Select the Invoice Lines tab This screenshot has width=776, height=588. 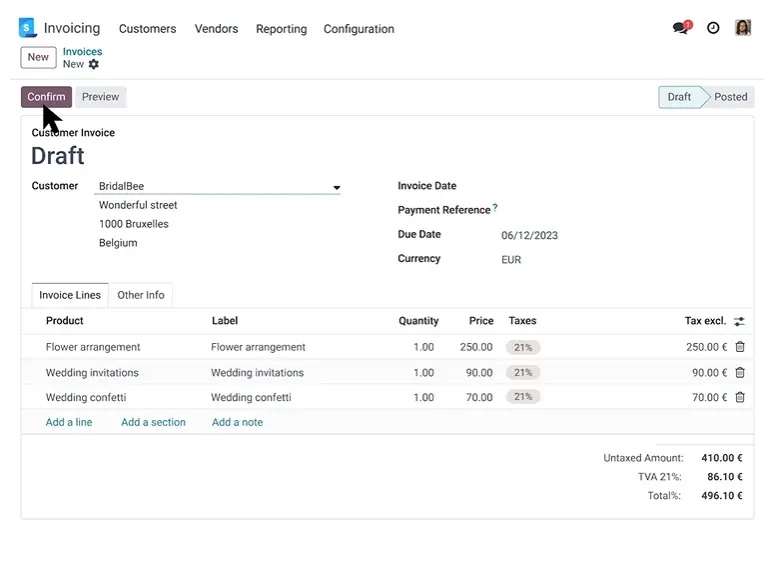[70, 295]
